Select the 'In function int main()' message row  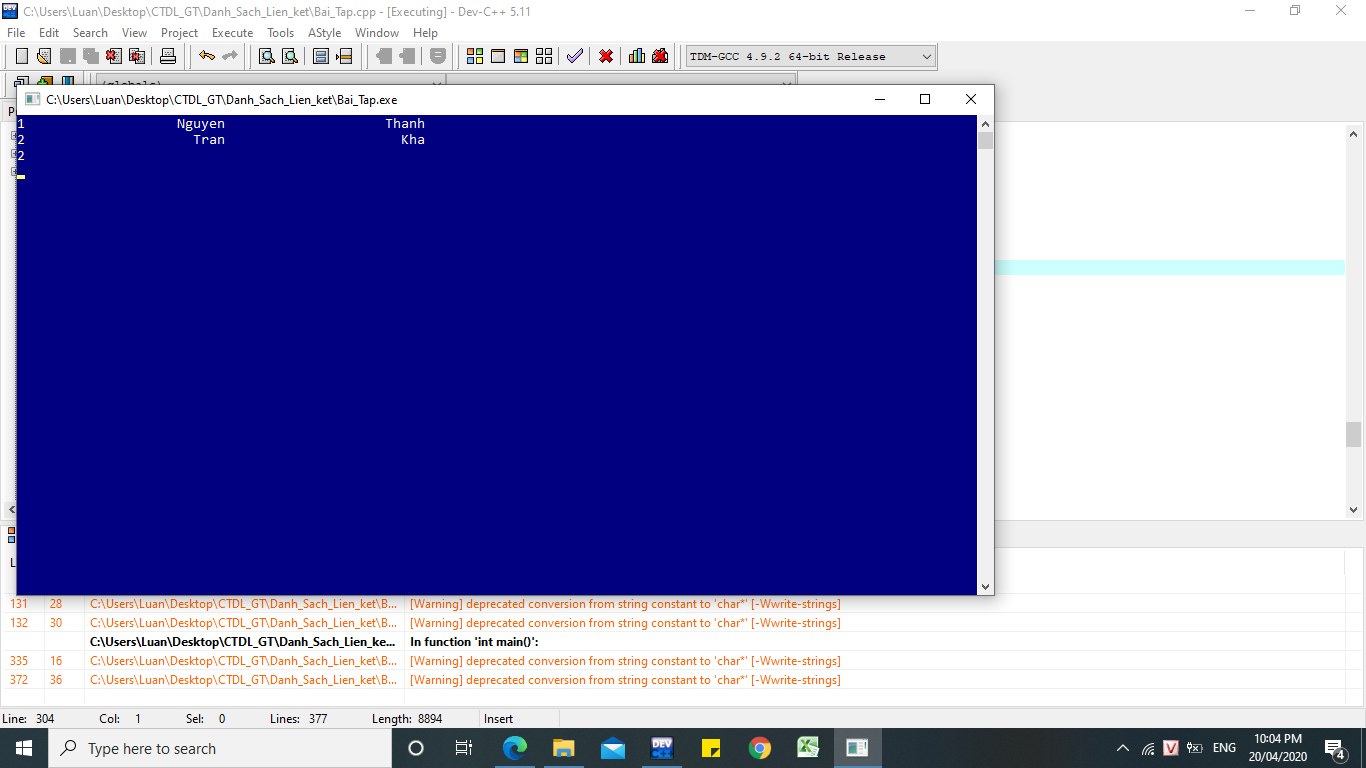474,642
